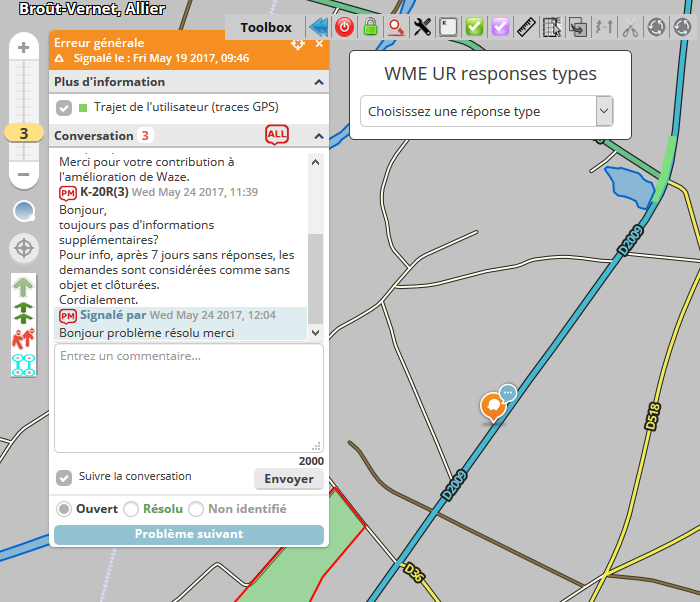Click the overlapping squares copy icon
The height and width of the screenshot is (602, 700).
(578, 27)
